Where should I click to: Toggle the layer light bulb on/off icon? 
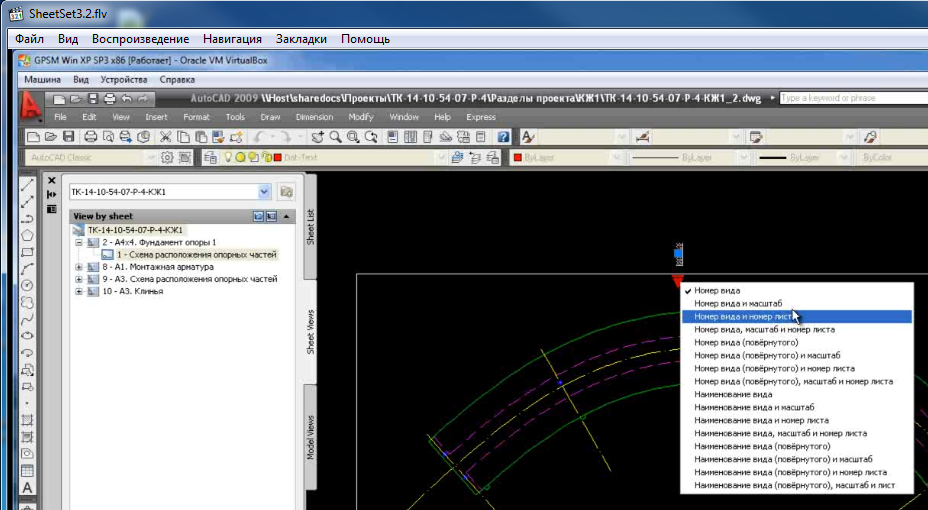tap(228, 158)
